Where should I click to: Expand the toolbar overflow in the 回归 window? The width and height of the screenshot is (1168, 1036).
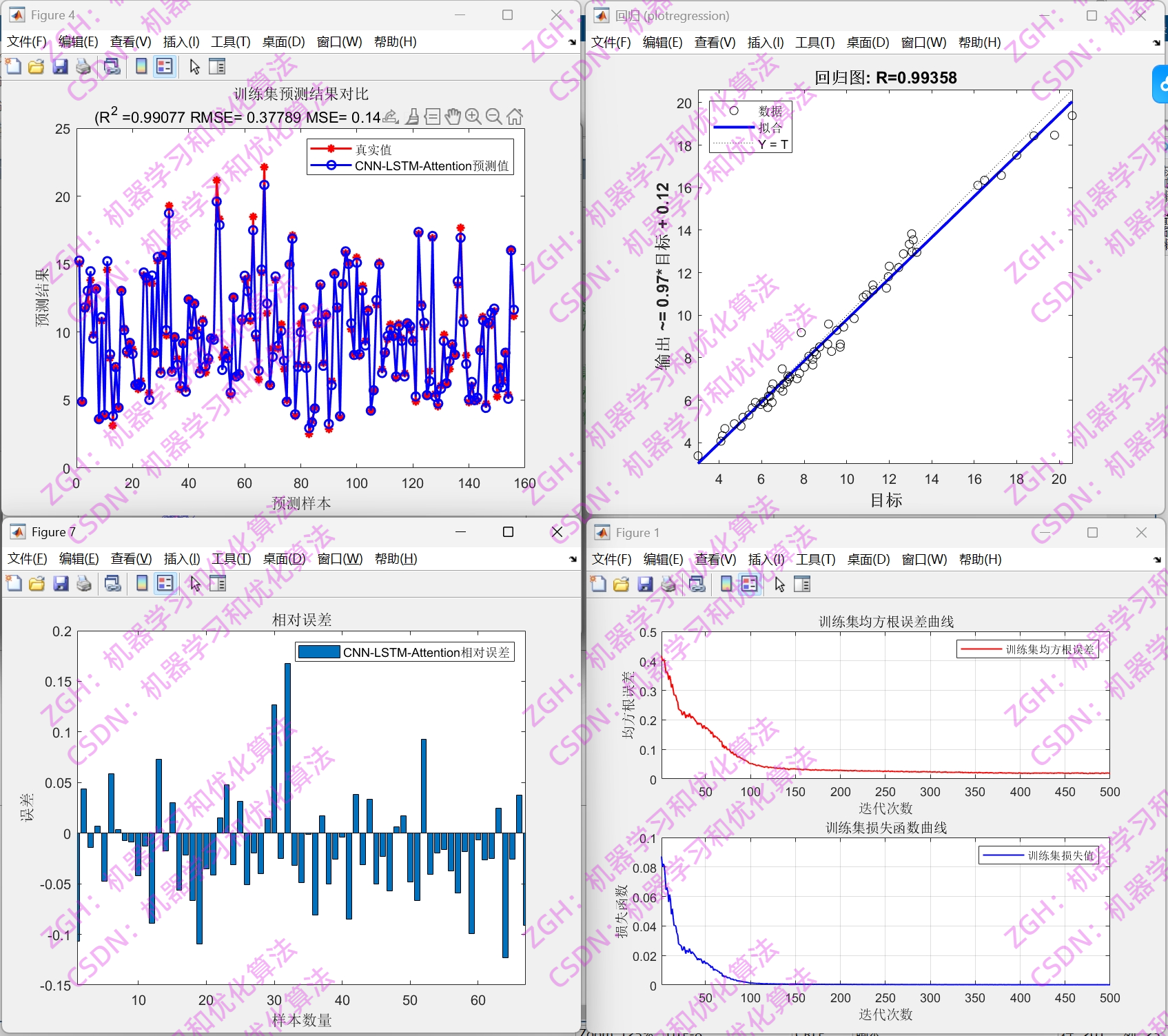(x=1156, y=43)
